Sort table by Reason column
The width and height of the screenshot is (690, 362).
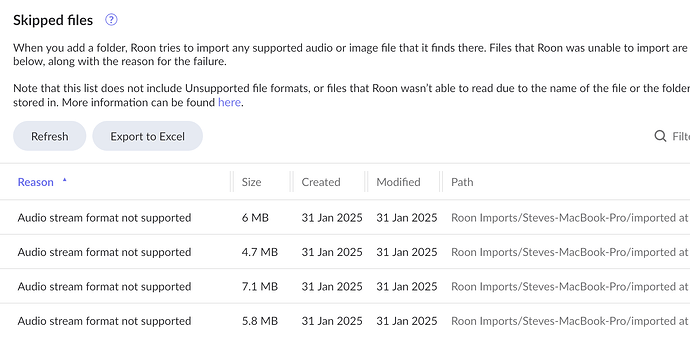[36, 182]
